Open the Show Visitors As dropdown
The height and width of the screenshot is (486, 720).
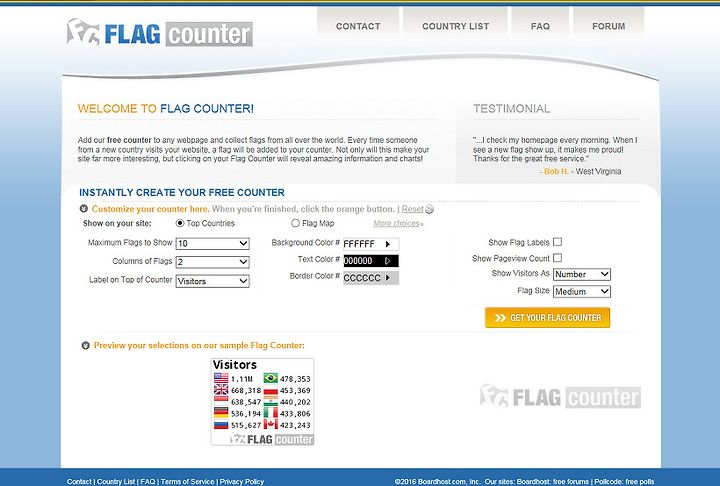click(582, 274)
